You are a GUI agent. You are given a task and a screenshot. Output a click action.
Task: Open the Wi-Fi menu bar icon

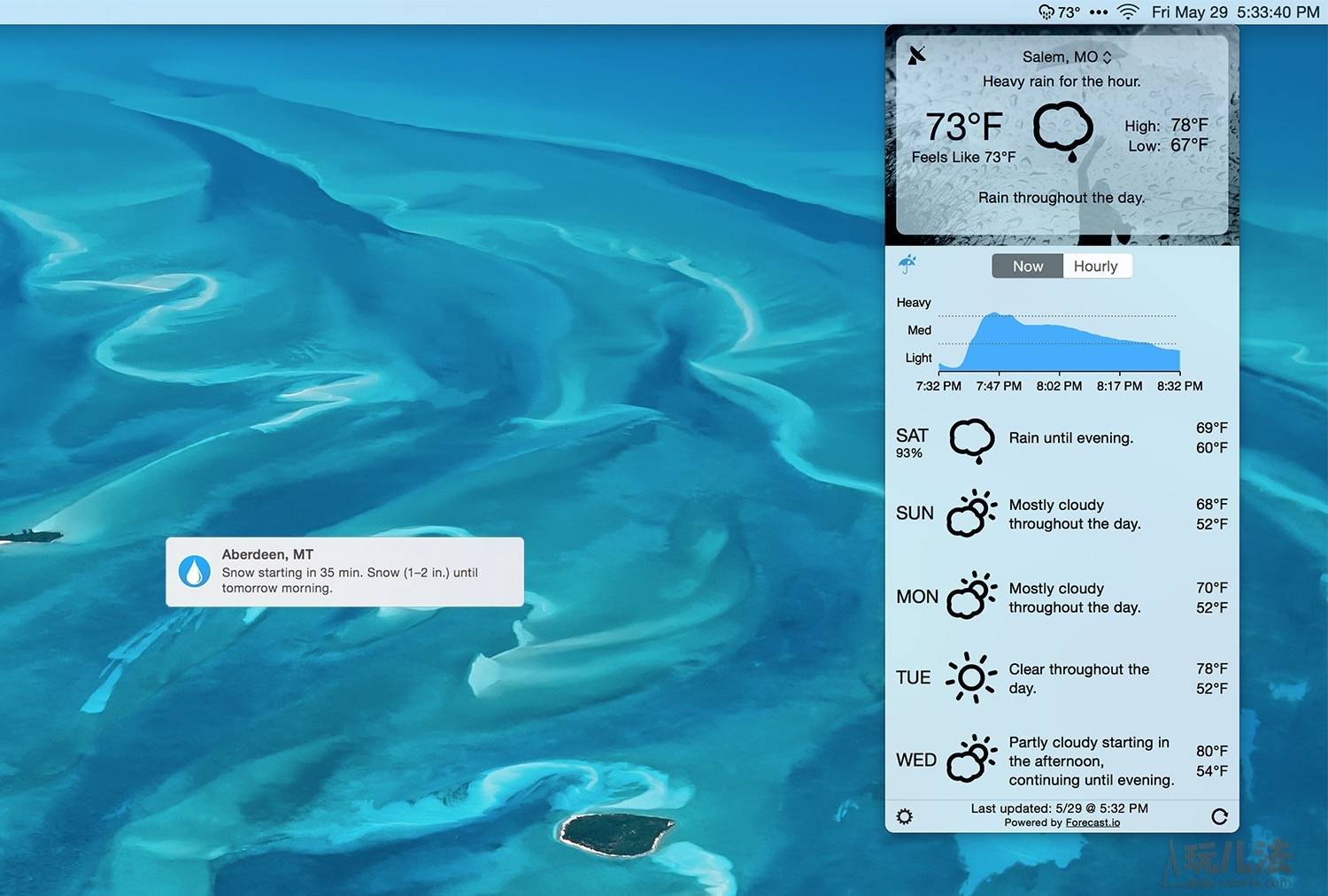tap(1128, 12)
